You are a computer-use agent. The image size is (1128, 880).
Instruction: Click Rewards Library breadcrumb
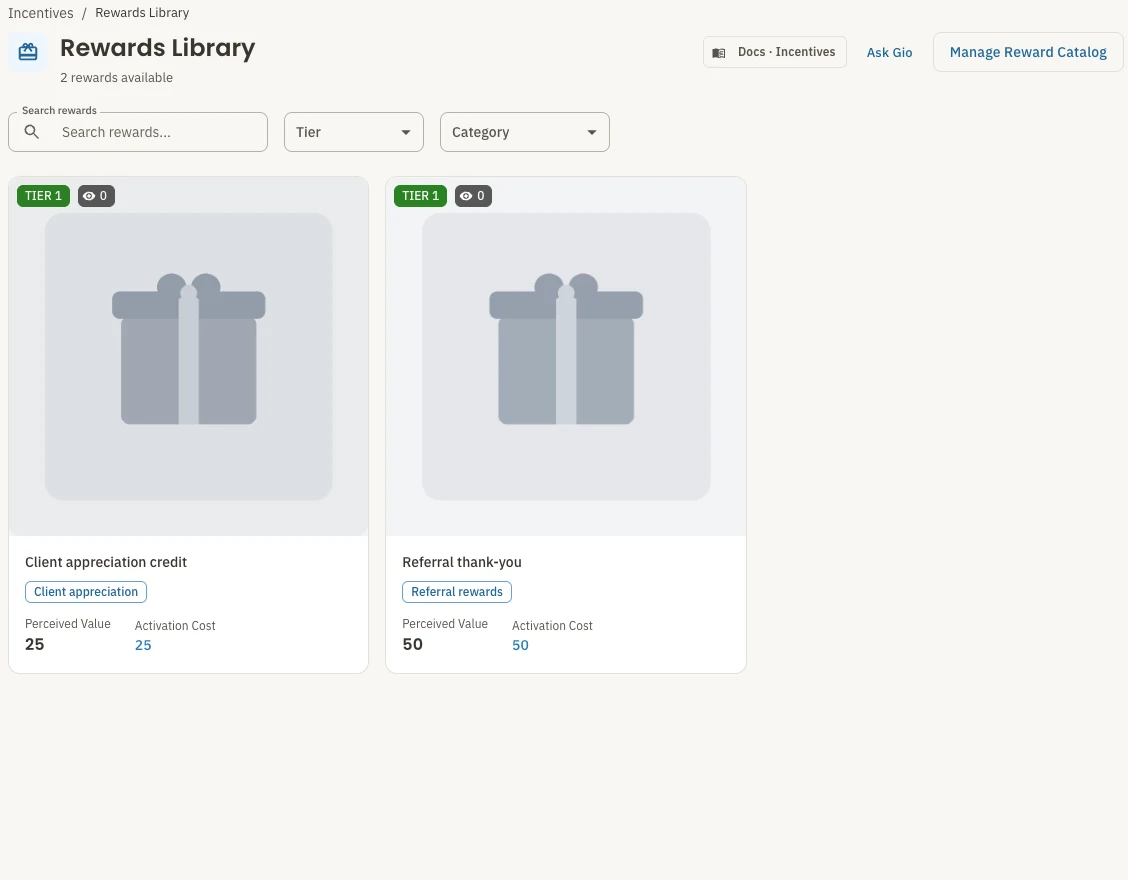[x=142, y=13]
